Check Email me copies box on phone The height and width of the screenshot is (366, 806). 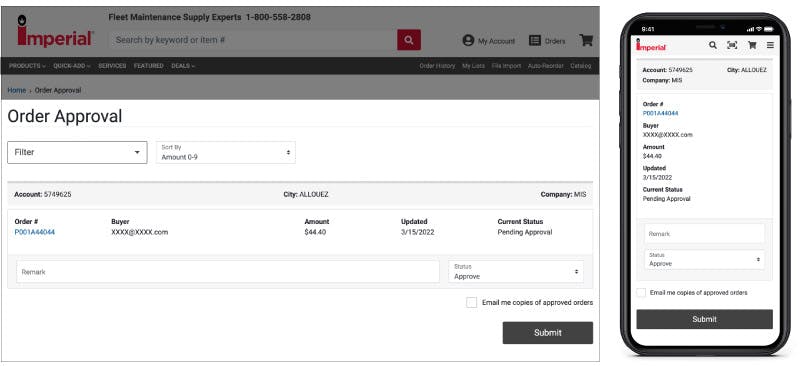coord(641,292)
